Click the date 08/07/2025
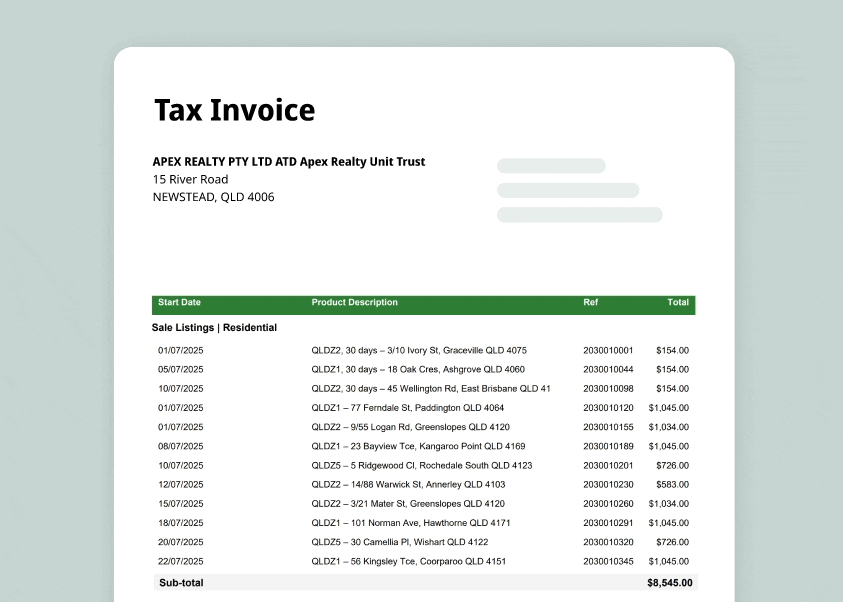 click(181, 446)
